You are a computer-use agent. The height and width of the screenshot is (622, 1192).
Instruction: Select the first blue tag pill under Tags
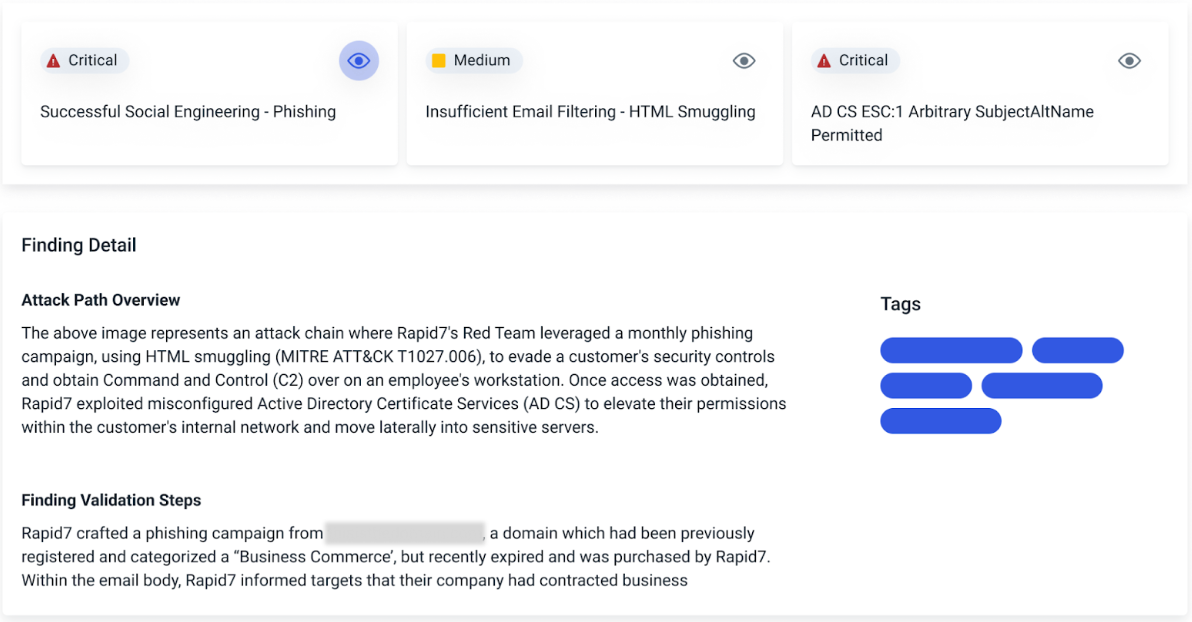[951, 350]
